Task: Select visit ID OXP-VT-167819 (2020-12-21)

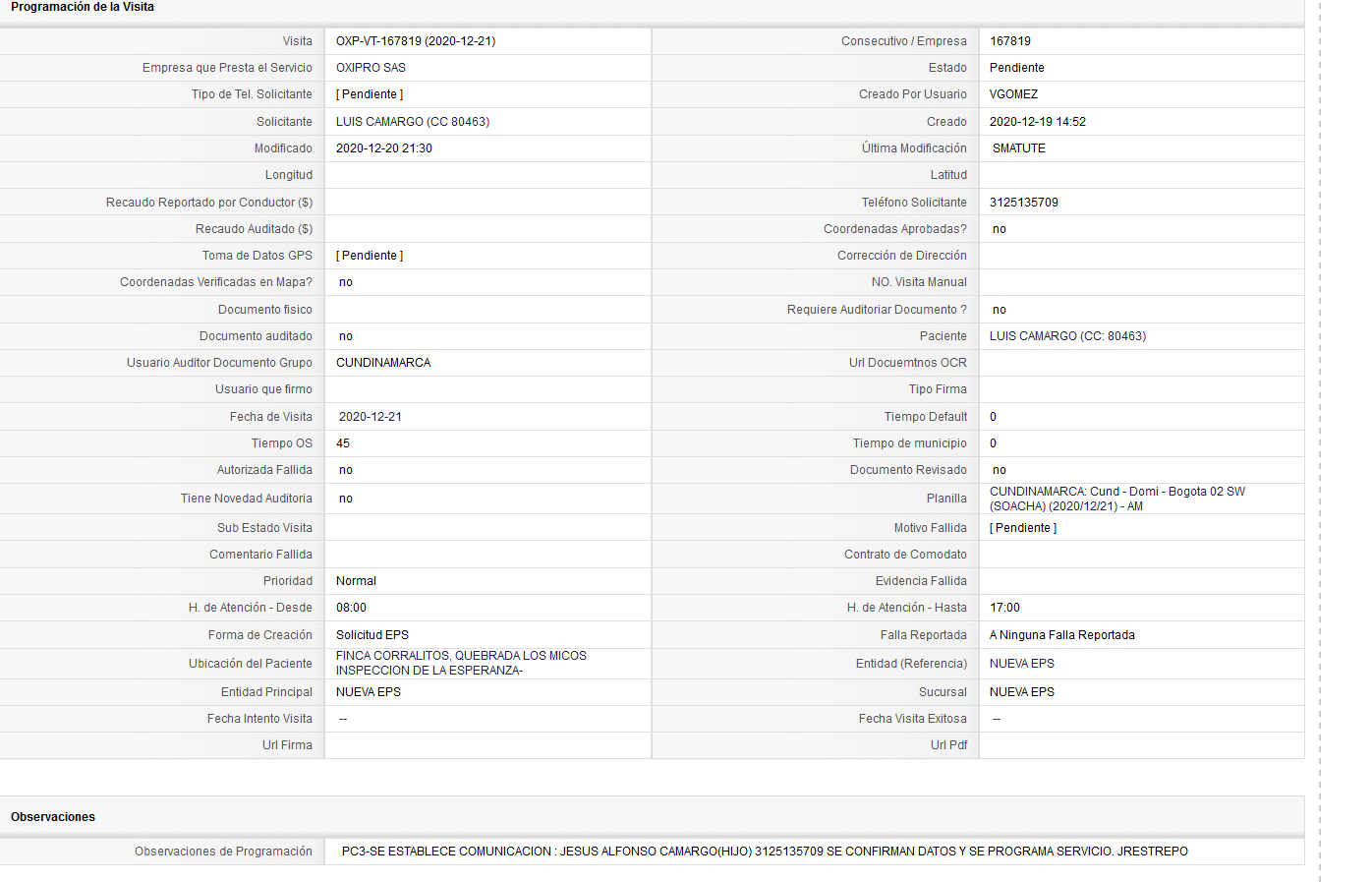Action: click(416, 41)
